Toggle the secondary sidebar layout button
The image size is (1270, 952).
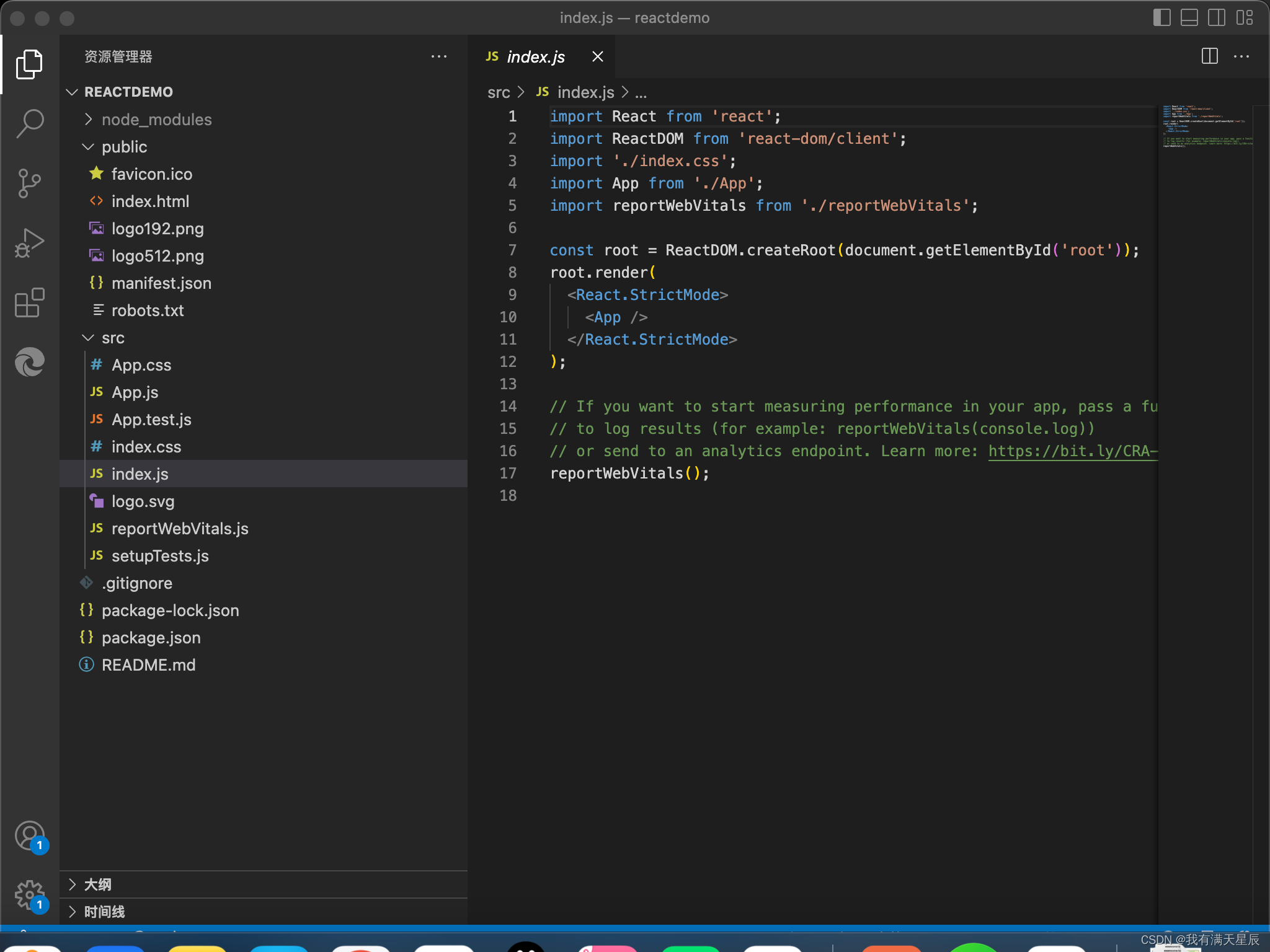pos(1216,18)
